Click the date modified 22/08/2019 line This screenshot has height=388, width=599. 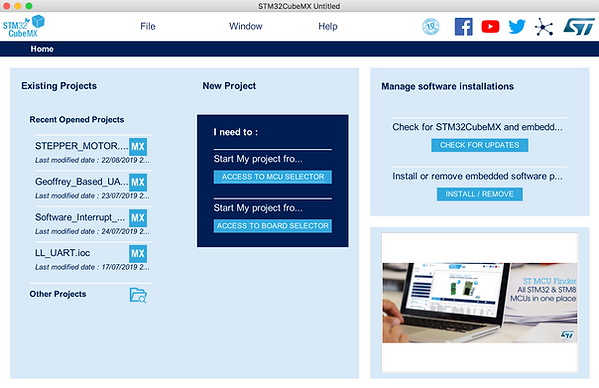pyautogui.click(x=92, y=160)
